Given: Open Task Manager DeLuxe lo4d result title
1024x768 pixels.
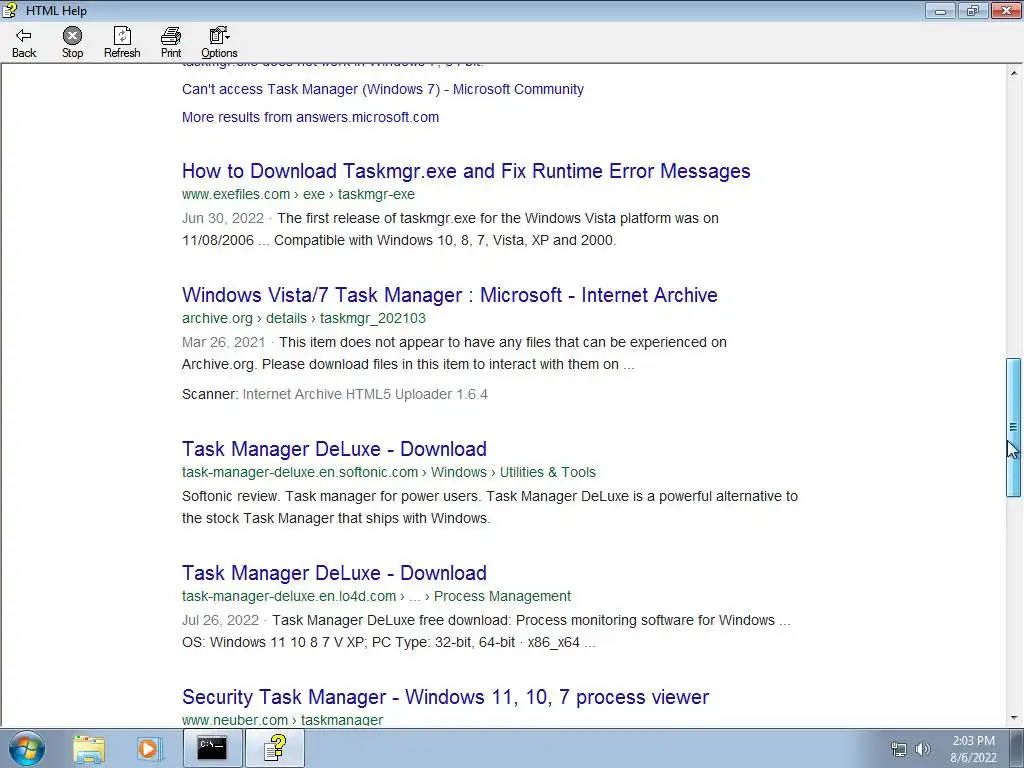Looking at the screenshot, I should pyautogui.click(x=334, y=573).
